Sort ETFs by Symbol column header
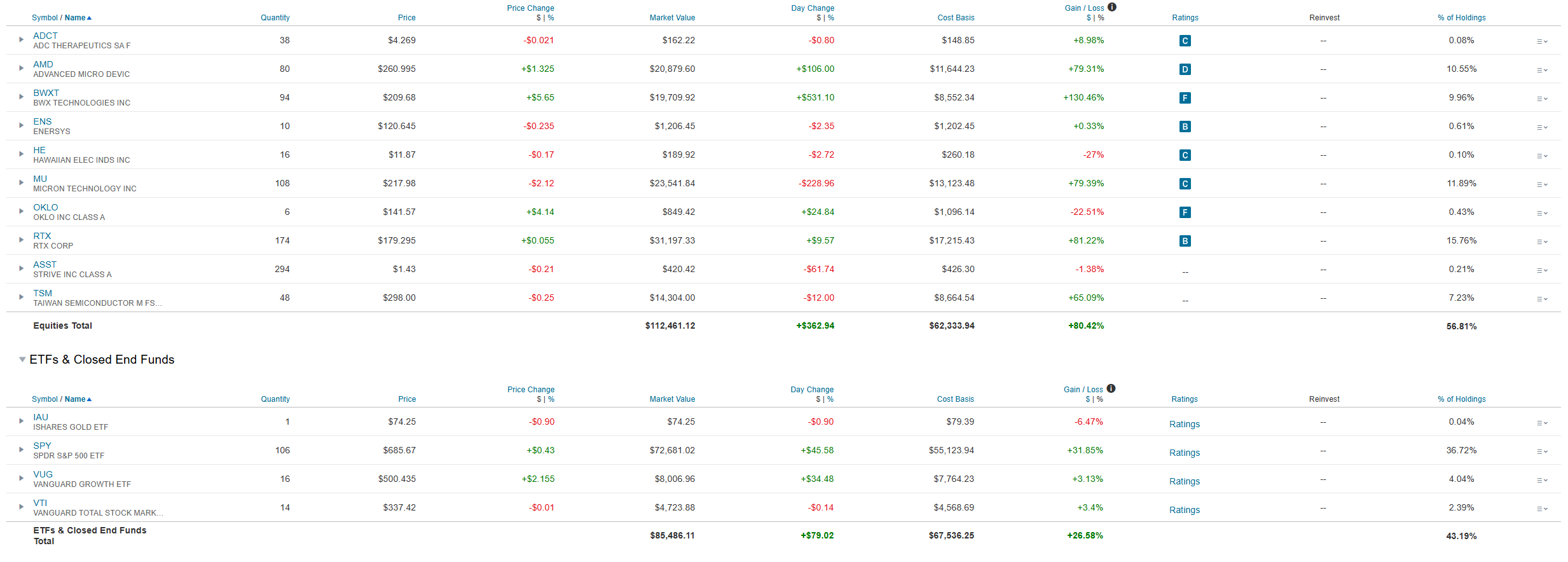Screen dimensions: 1568x562 [x=45, y=399]
